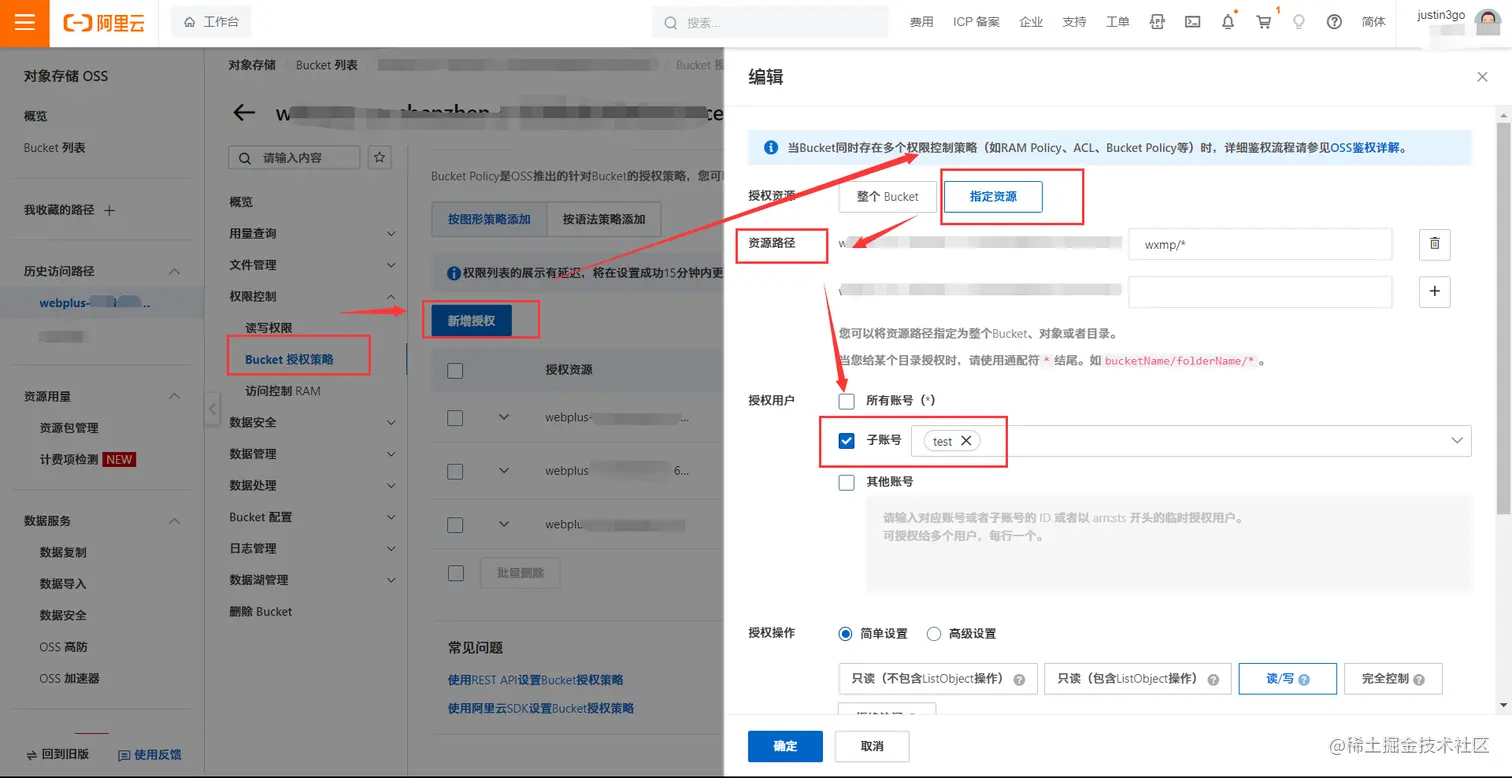Check the first policy row checkbox

[455, 418]
